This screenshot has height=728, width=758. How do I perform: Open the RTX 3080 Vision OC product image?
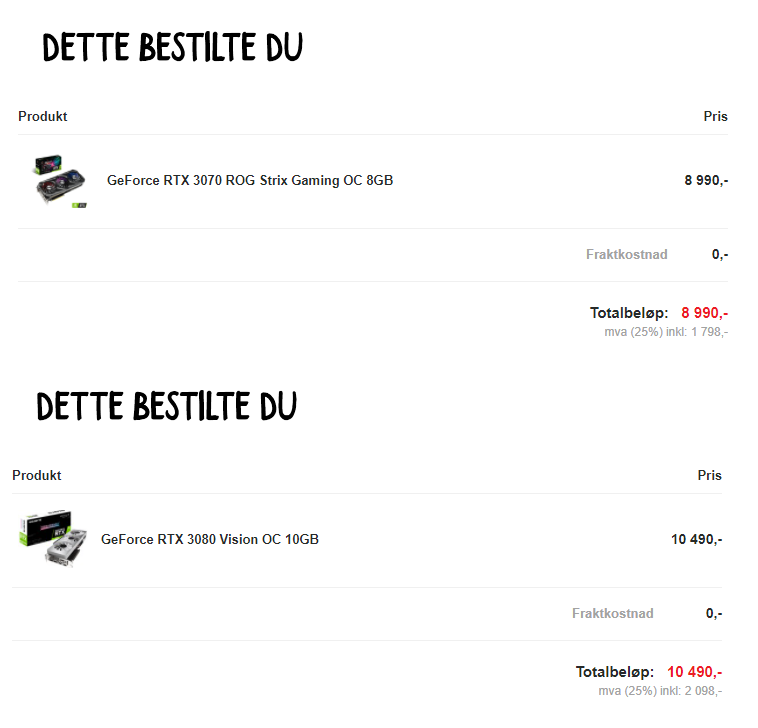coord(54,538)
